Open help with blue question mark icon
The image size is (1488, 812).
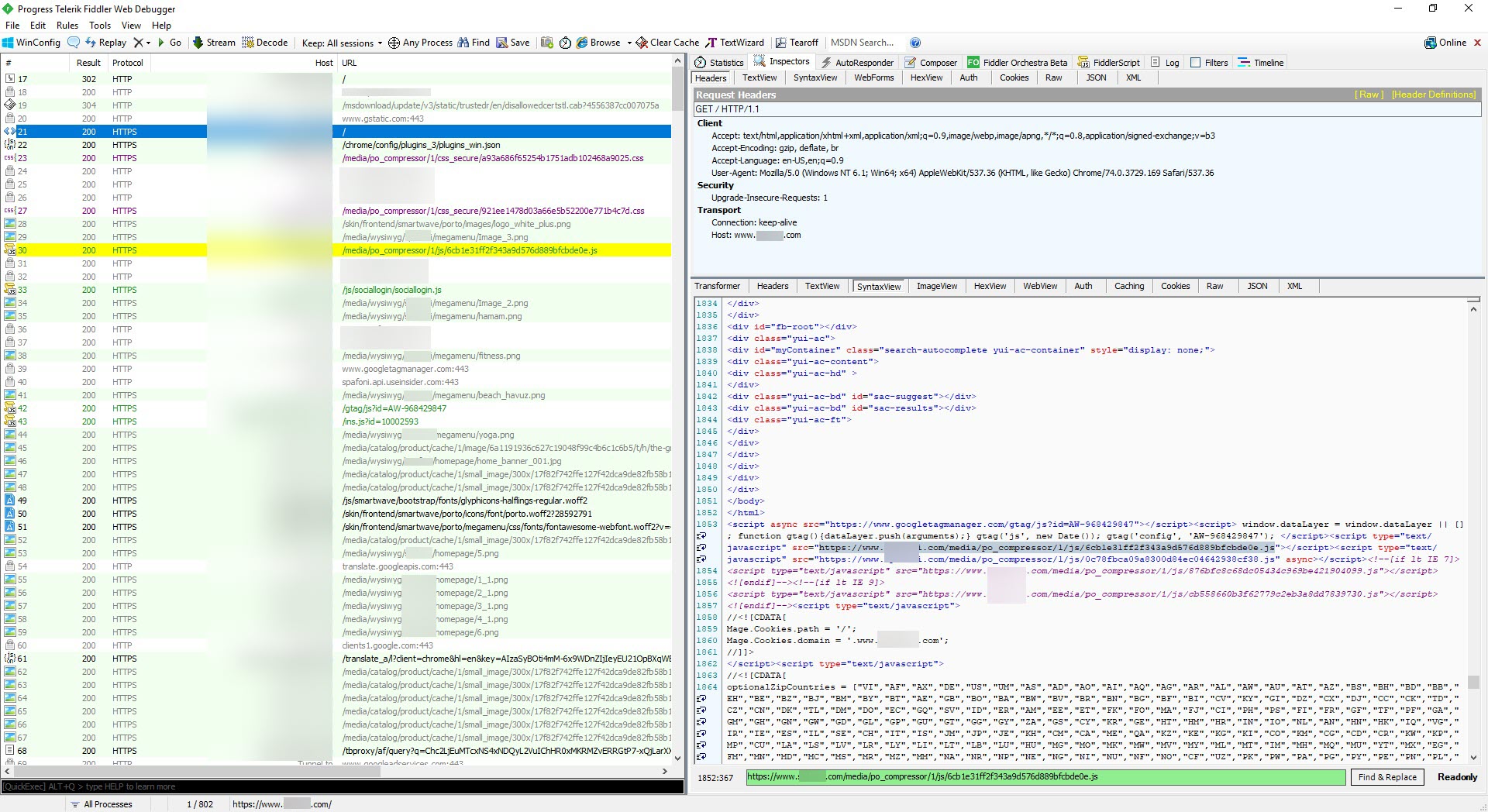click(x=915, y=43)
